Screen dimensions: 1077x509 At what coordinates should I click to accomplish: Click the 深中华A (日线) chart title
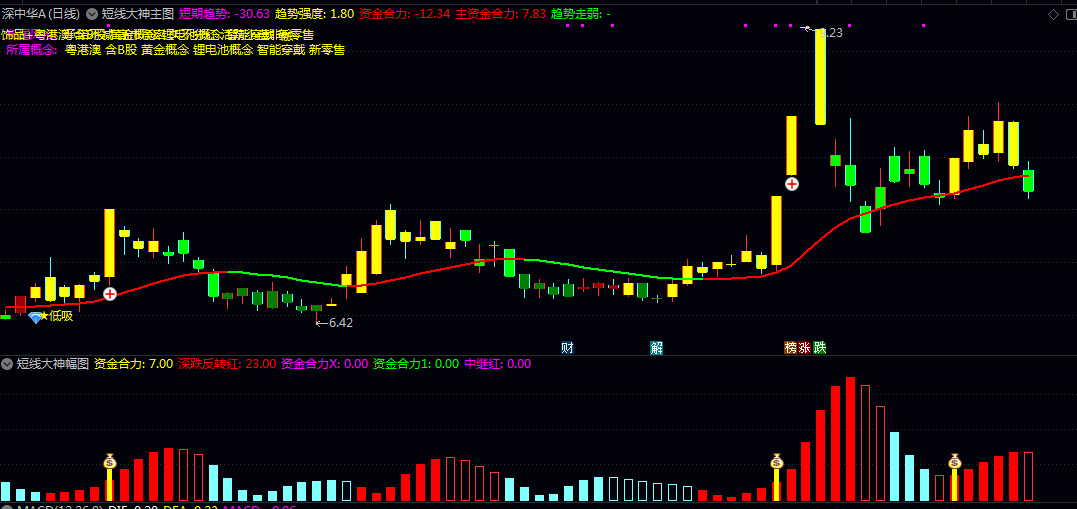(x=41, y=14)
